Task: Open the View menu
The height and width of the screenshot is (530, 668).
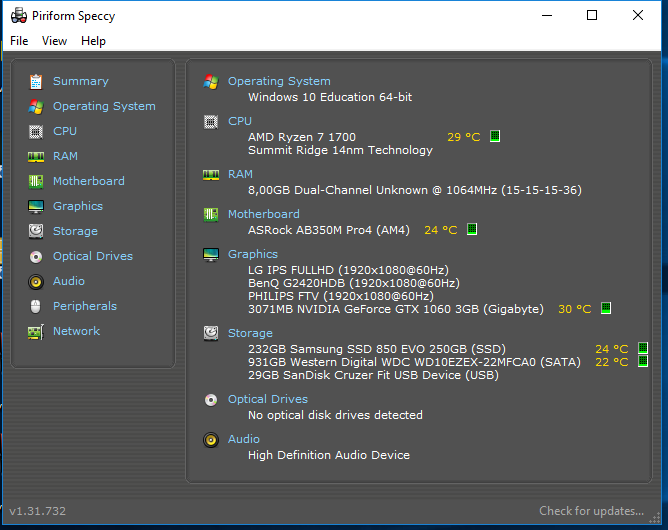Action: pos(54,41)
